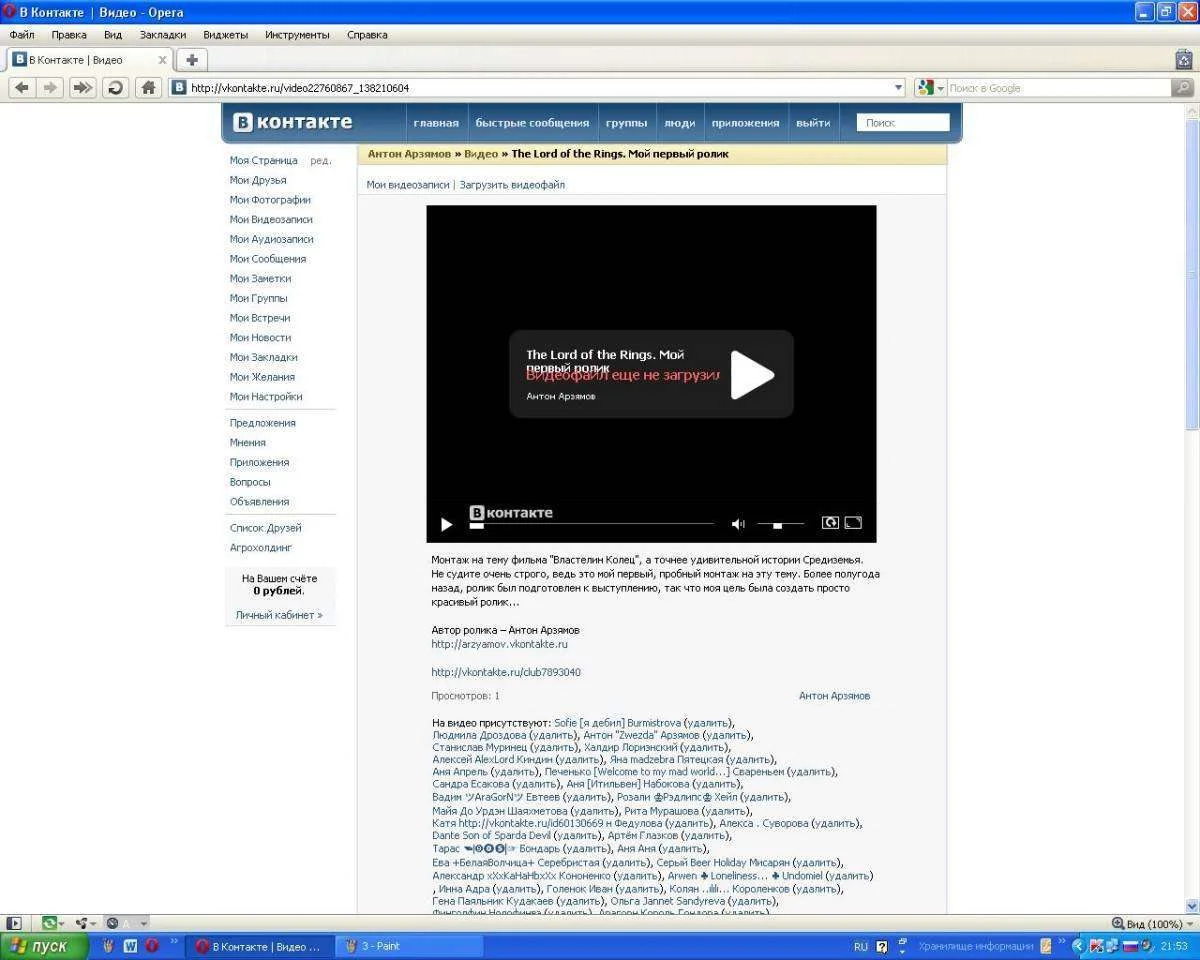Seek on the video progress bar
Viewport: 1200px width, 960px height.
point(592,524)
